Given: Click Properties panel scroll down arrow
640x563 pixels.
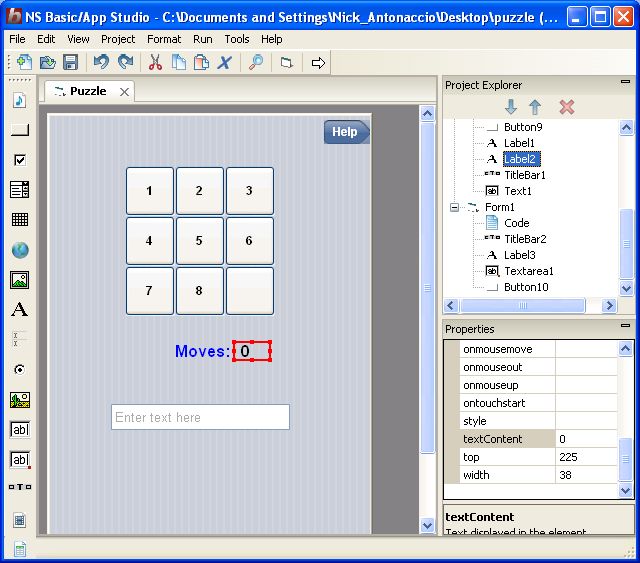Looking at the screenshot, I should click(x=626, y=490).
